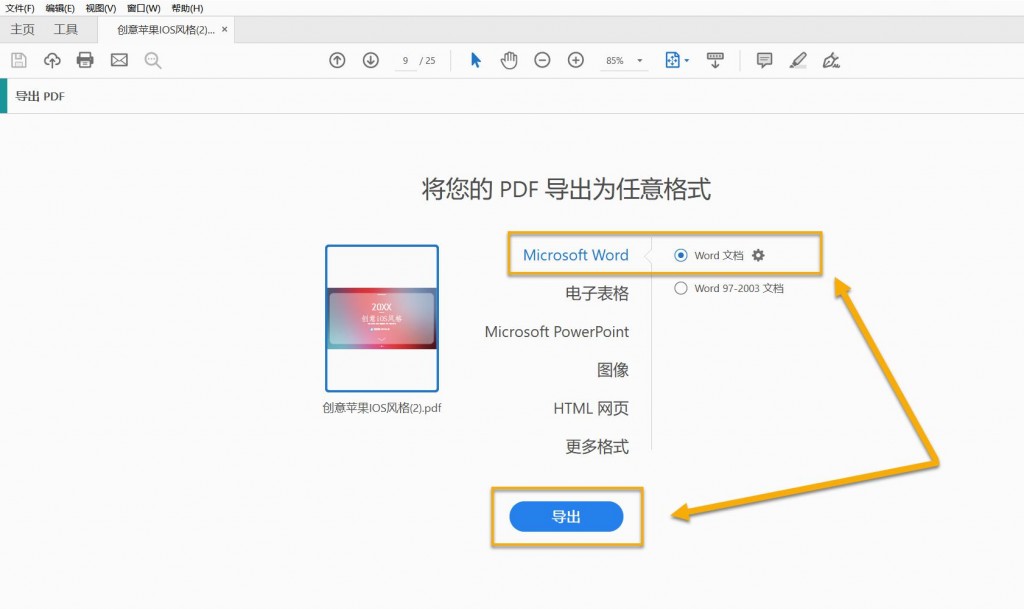
Task: Activate the hand pan tool
Action: [x=509, y=60]
